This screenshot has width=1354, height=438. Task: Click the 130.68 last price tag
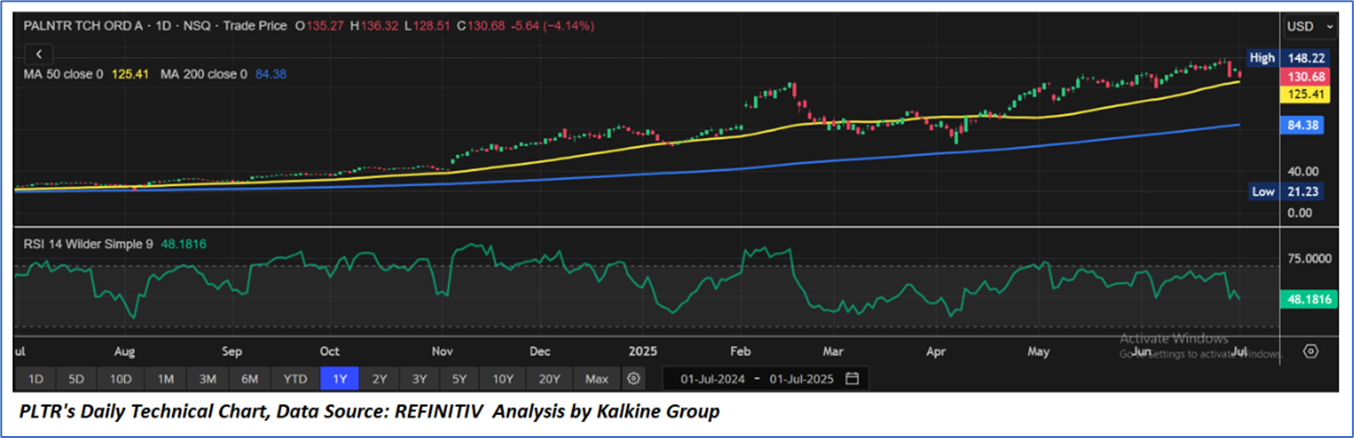tap(1306, 76)
